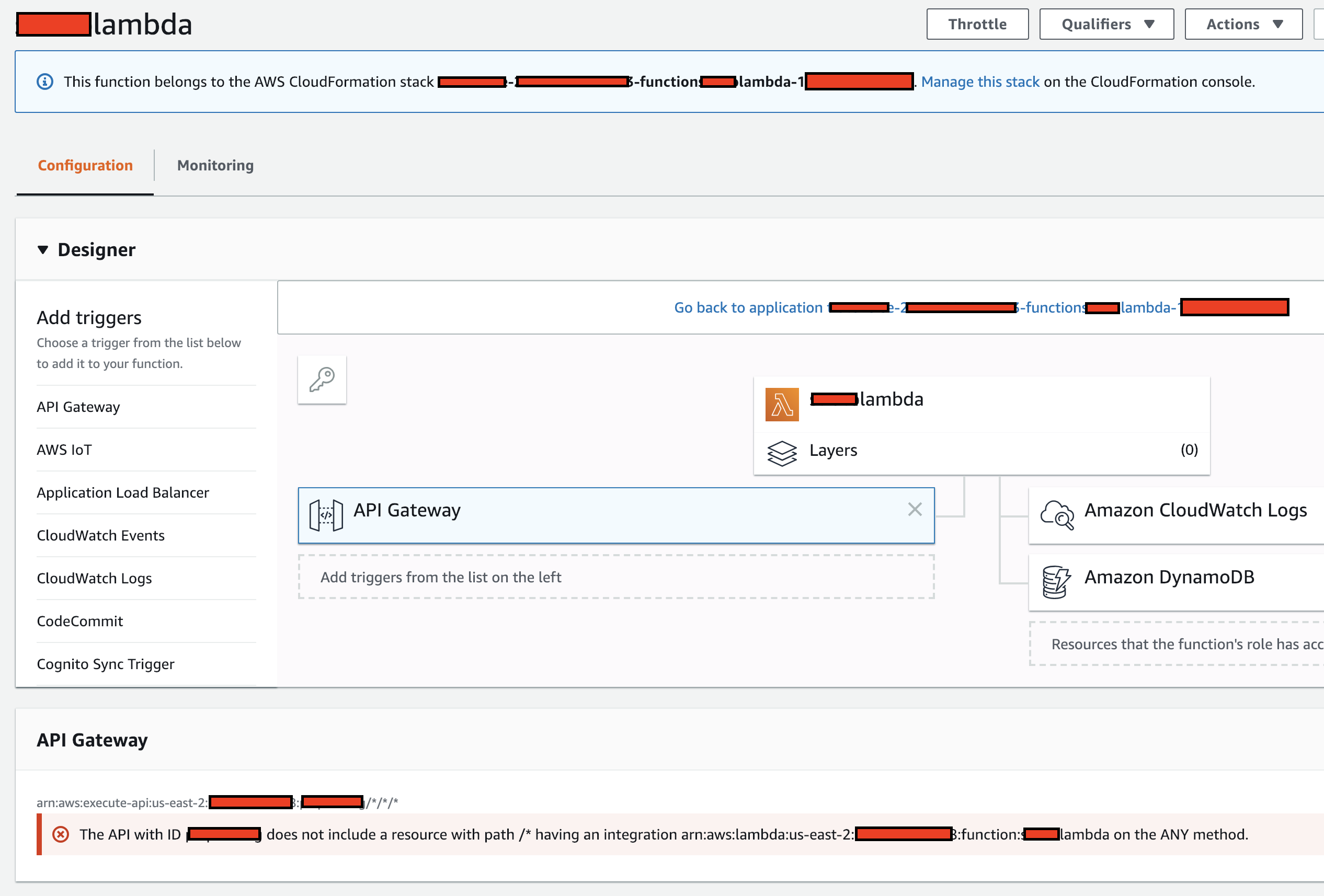This screenshot has height=896, width=1324.
Task: Click the Designer heading
Action: [96, 249]
